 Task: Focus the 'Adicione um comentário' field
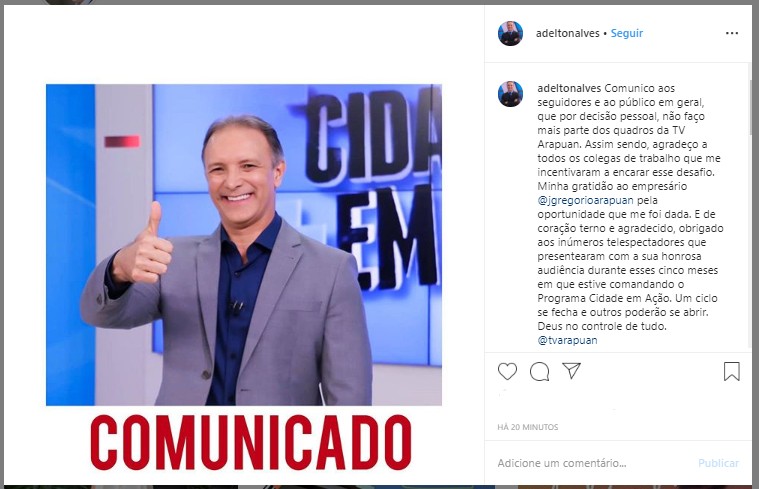pos(593,463)
